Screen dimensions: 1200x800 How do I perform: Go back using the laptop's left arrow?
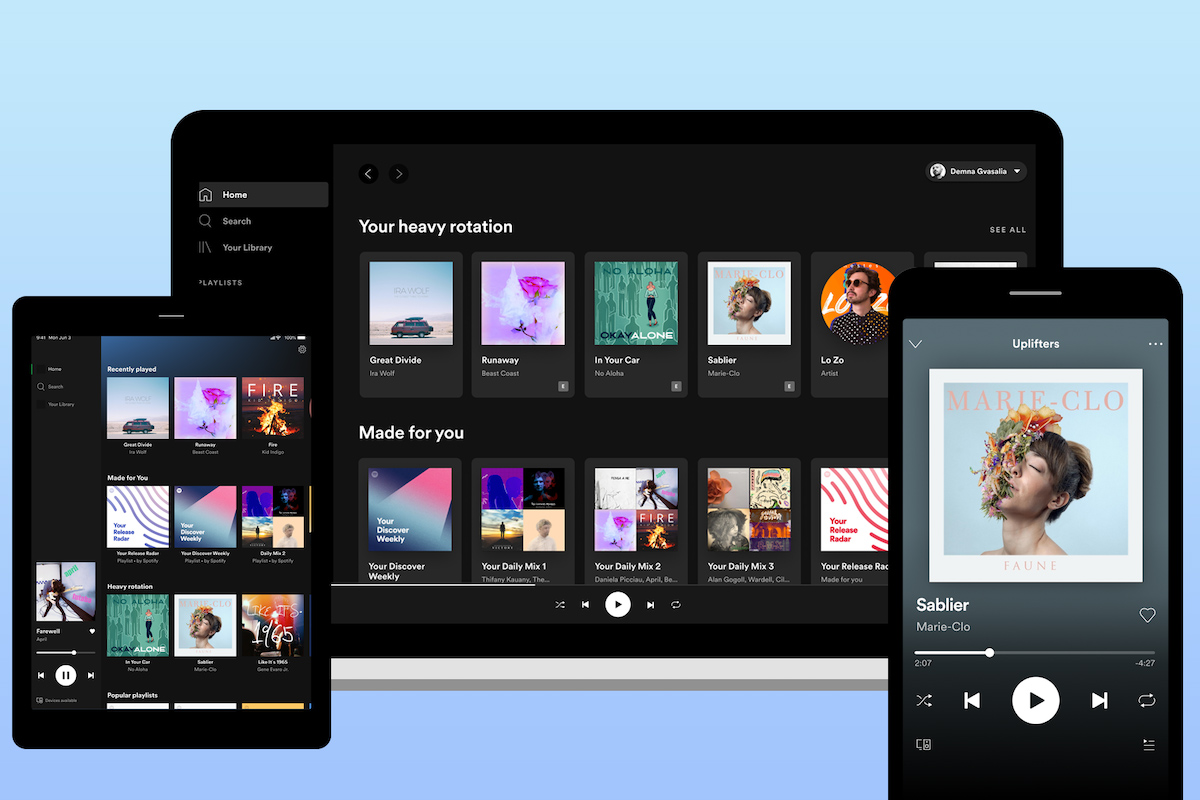(368, 174)
